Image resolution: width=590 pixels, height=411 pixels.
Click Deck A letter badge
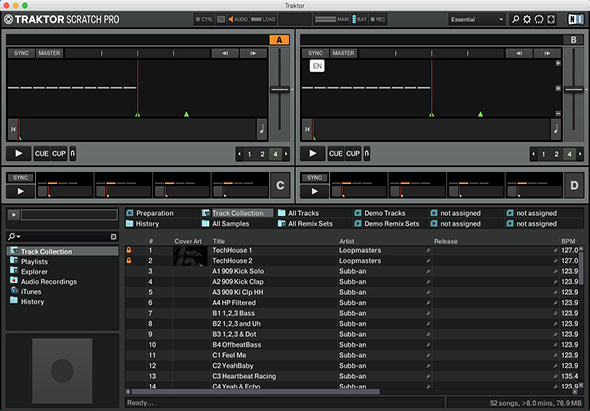(x=279, y=40)
